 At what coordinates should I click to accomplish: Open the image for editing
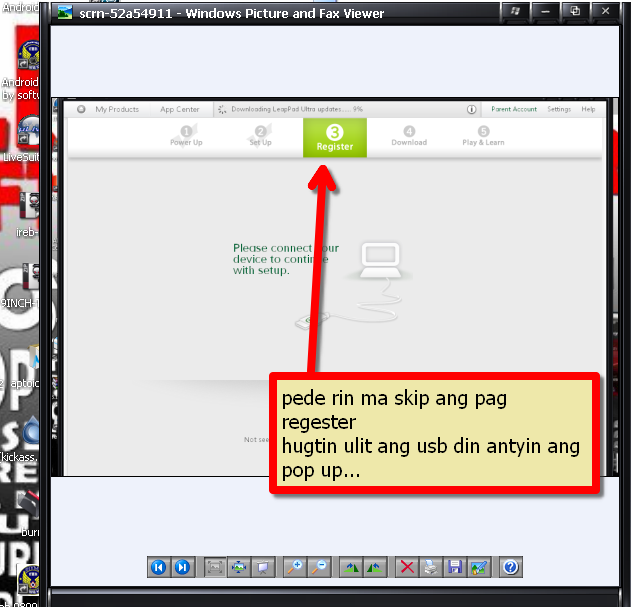[479, 567]
